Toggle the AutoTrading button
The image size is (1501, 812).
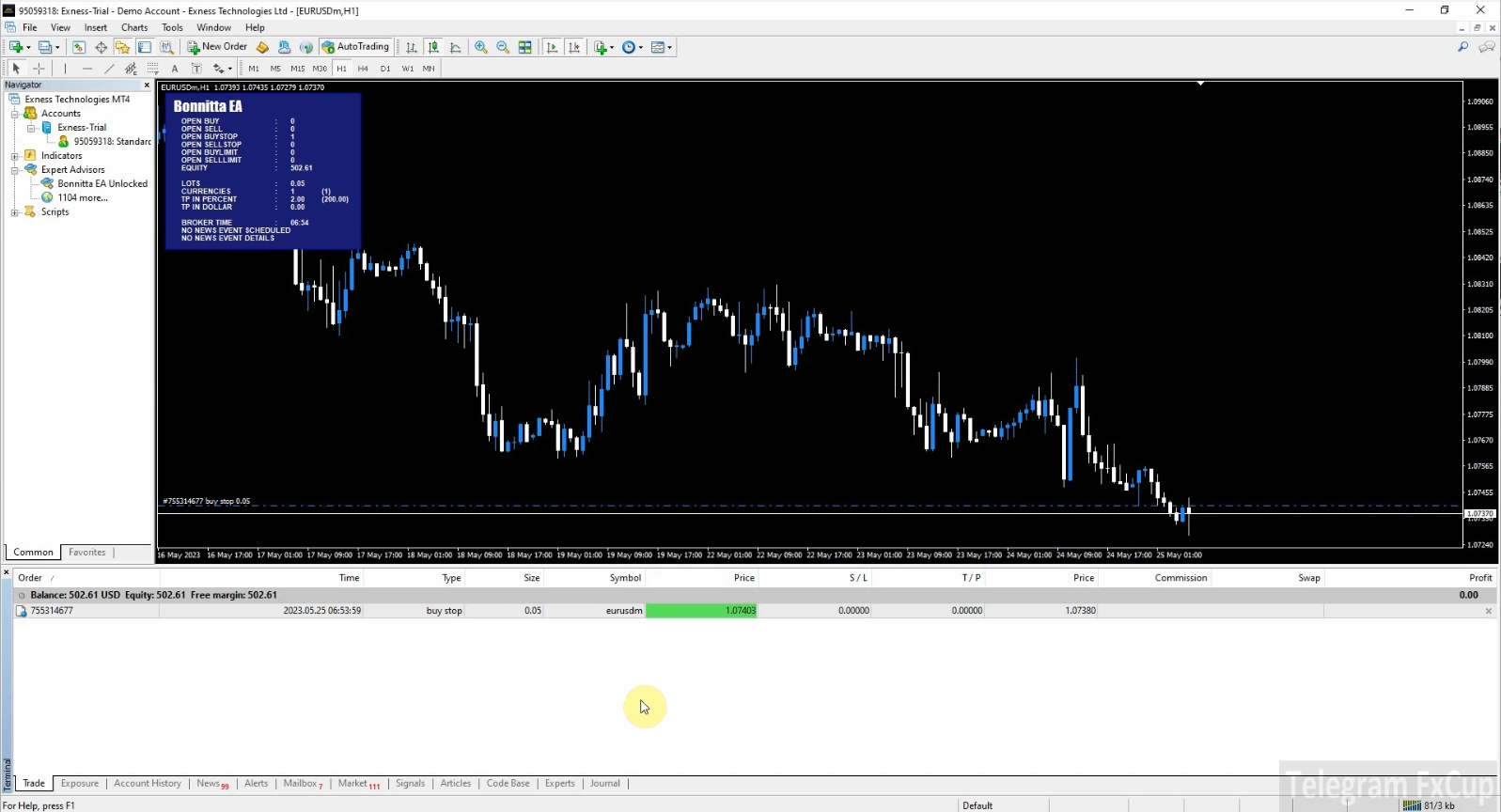[x=355, y=47]
